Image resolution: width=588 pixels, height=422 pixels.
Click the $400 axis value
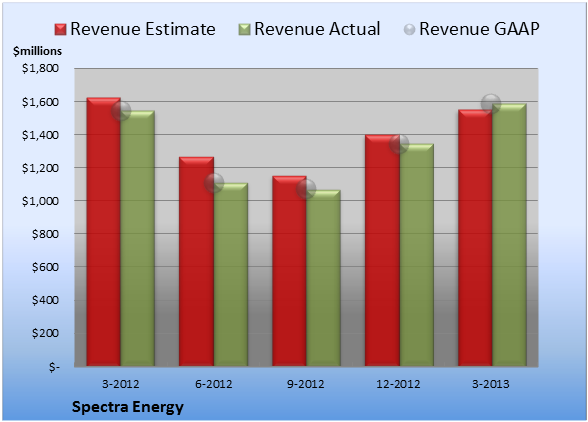point(45,300)
